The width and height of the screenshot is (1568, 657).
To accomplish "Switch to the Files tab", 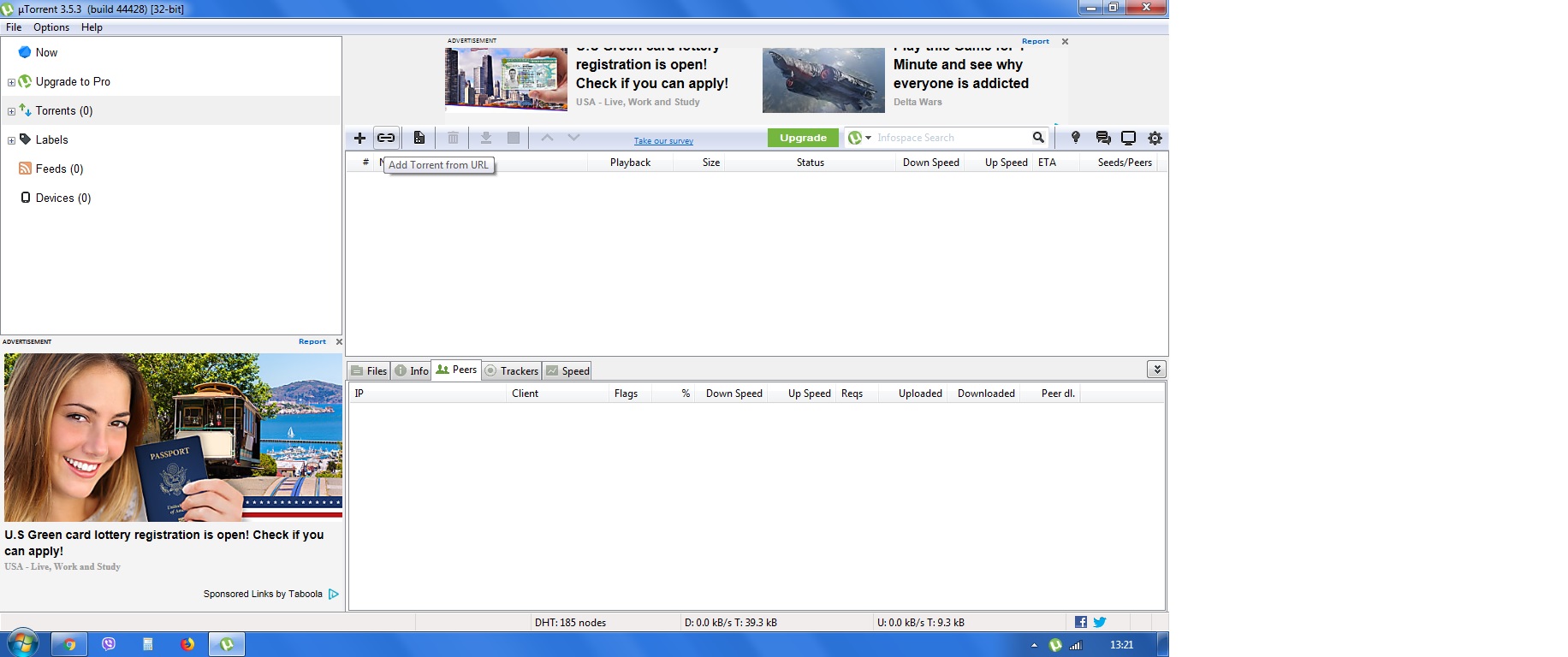I will click(x=369, y=370).
